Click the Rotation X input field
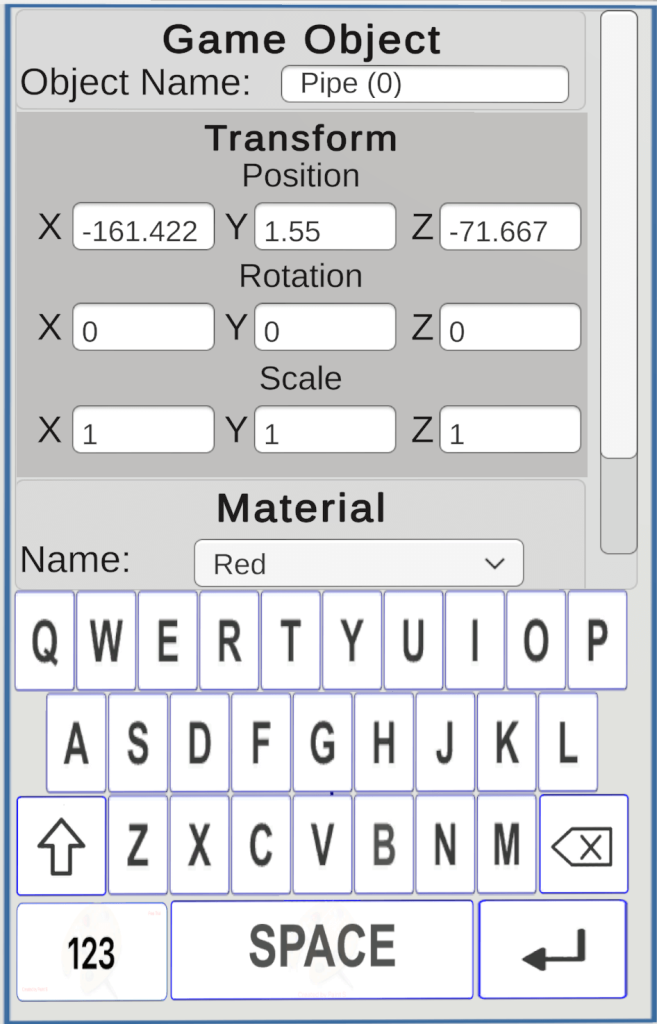 (143, 327)
